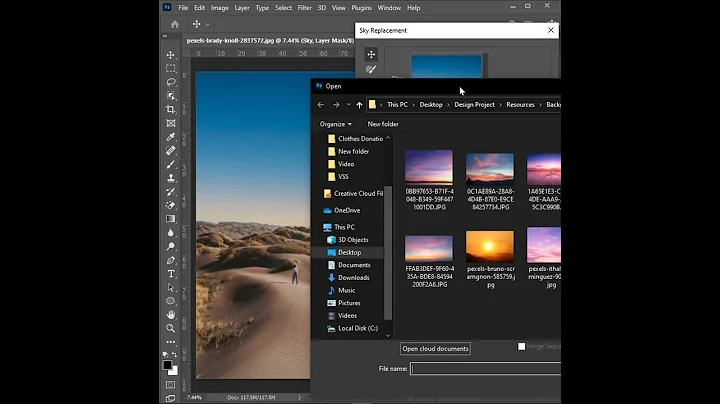Open the Edit Toolbar three-dots menu
720x404 pixels.
(171, 342)
